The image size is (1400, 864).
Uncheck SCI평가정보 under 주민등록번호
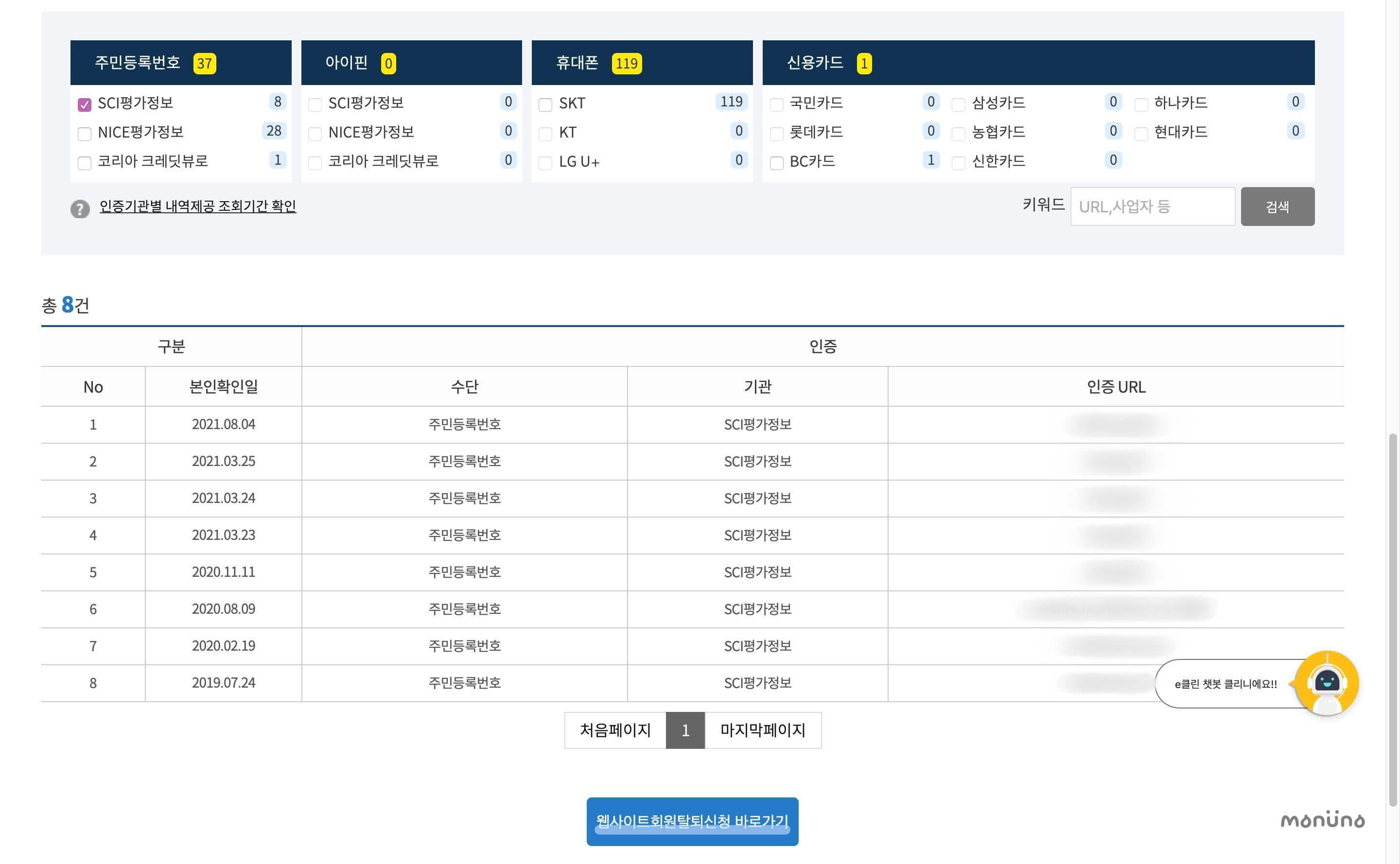(85, 104)
